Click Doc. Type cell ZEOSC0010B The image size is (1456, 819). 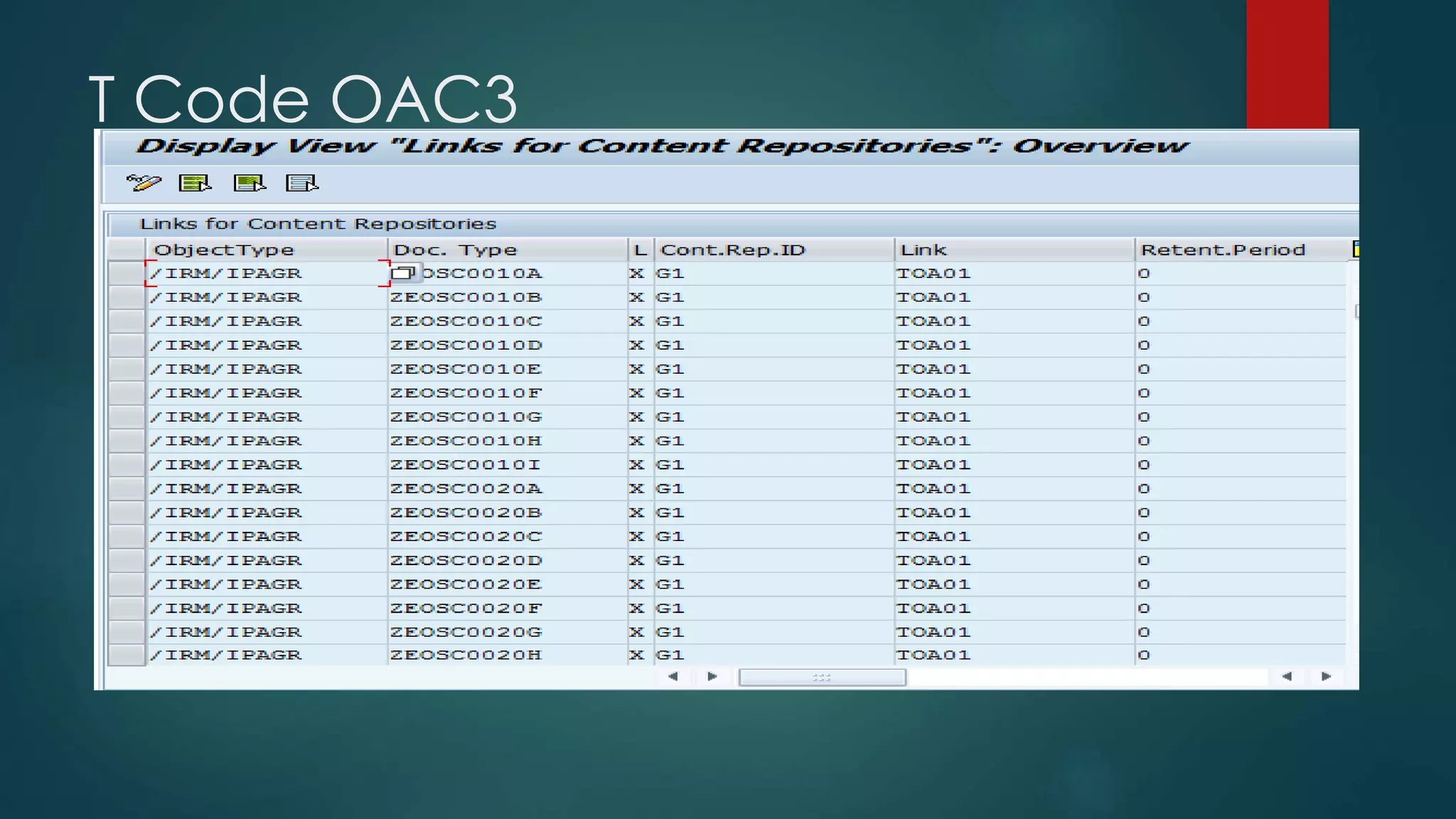coord(508,297)
